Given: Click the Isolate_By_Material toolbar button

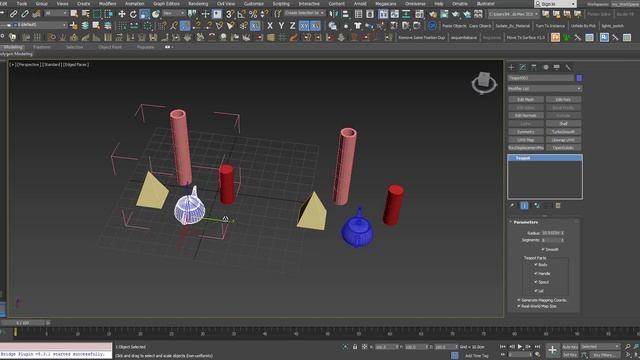Looking at the screenshot, I should tap(513, 26).
